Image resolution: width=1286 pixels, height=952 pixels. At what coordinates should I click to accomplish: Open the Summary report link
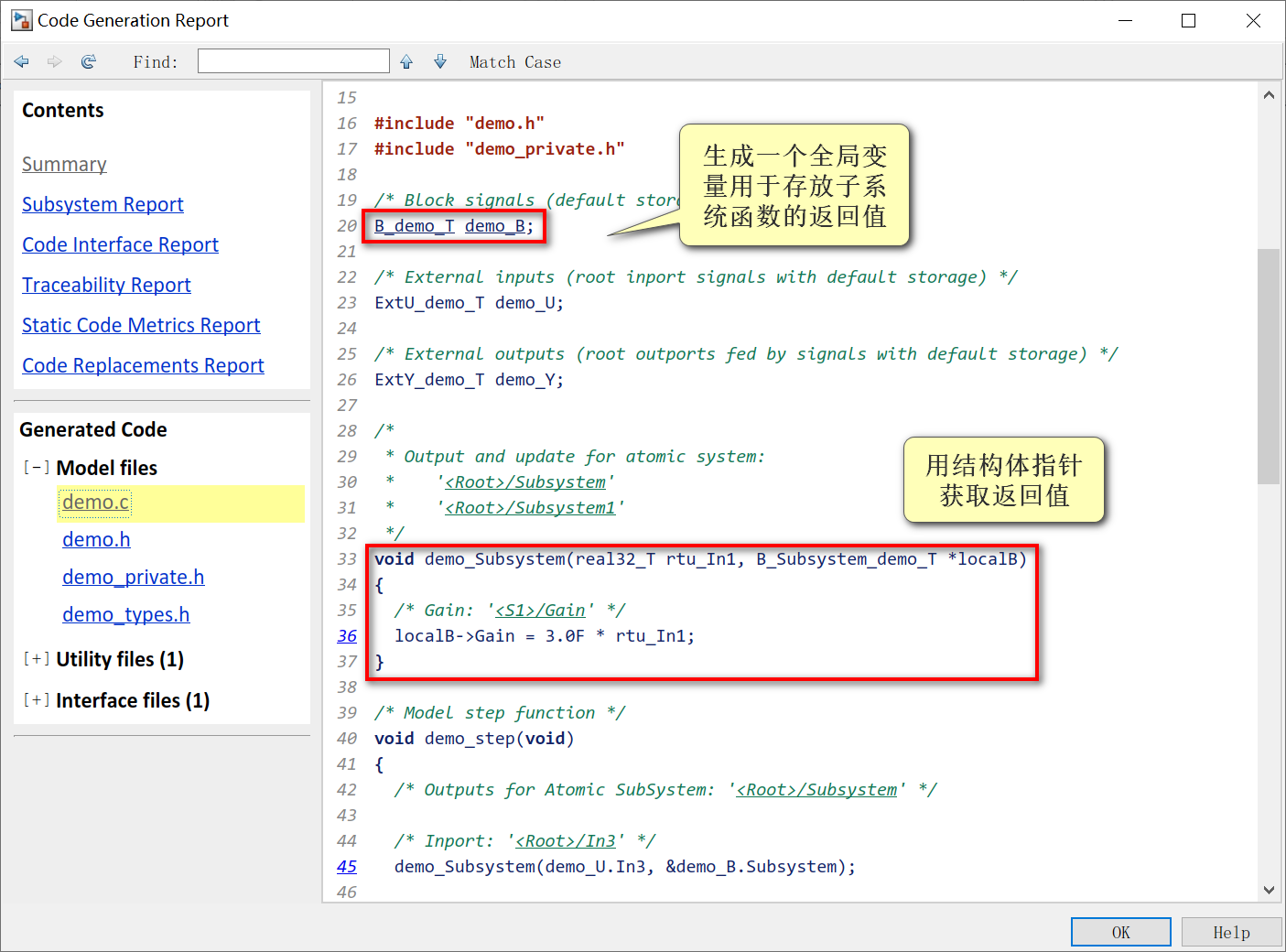click(64, 165)
